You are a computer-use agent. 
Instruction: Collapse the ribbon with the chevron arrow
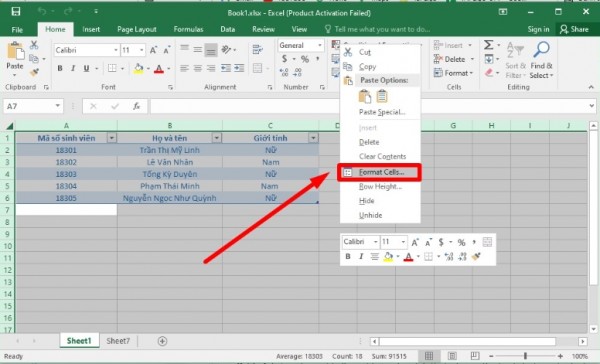(x=591, y=87)
